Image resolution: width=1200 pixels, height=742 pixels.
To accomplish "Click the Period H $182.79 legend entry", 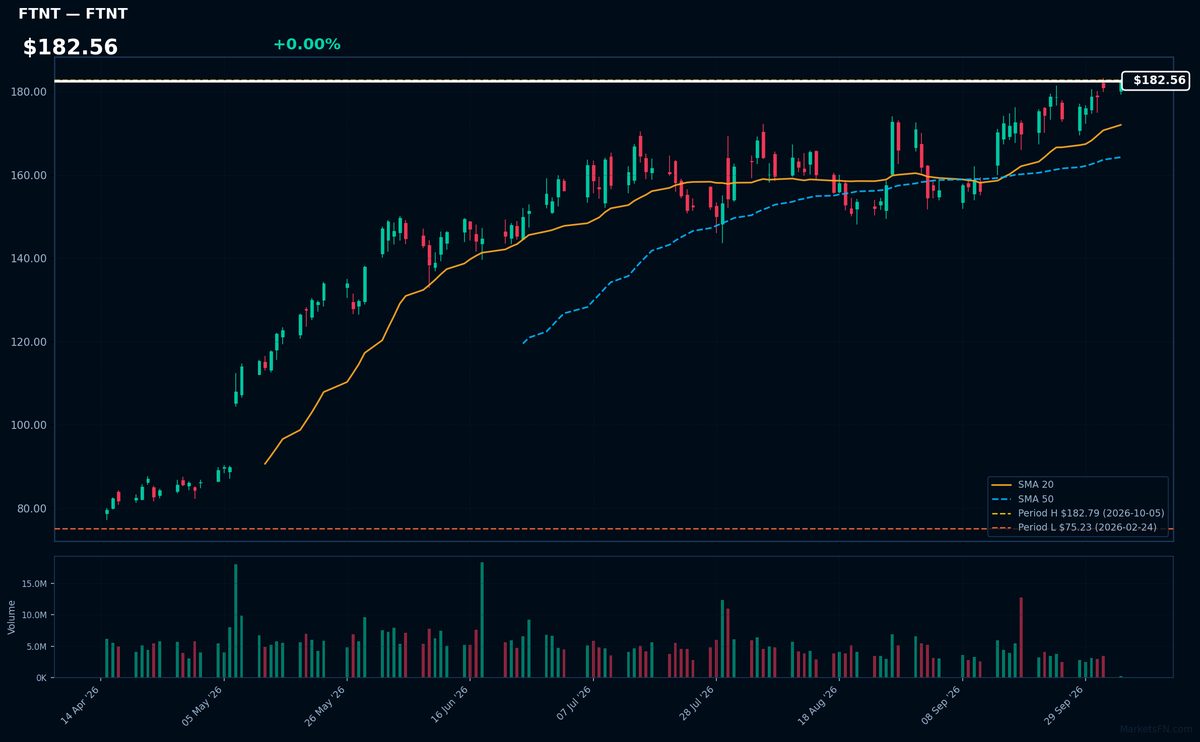I will [1078, 513].
